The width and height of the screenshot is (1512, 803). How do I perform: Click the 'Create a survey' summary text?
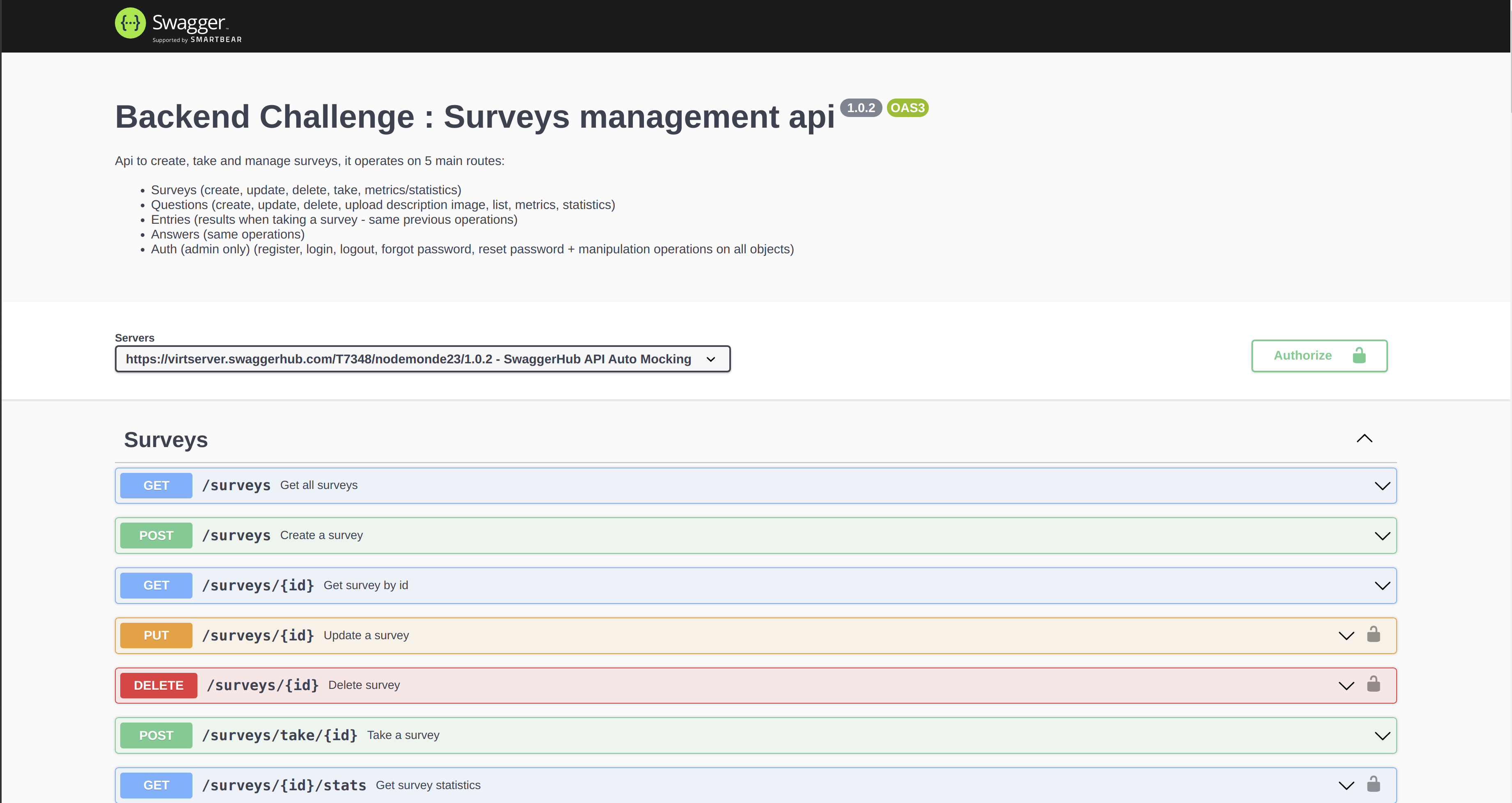click(x=322, y=535)
